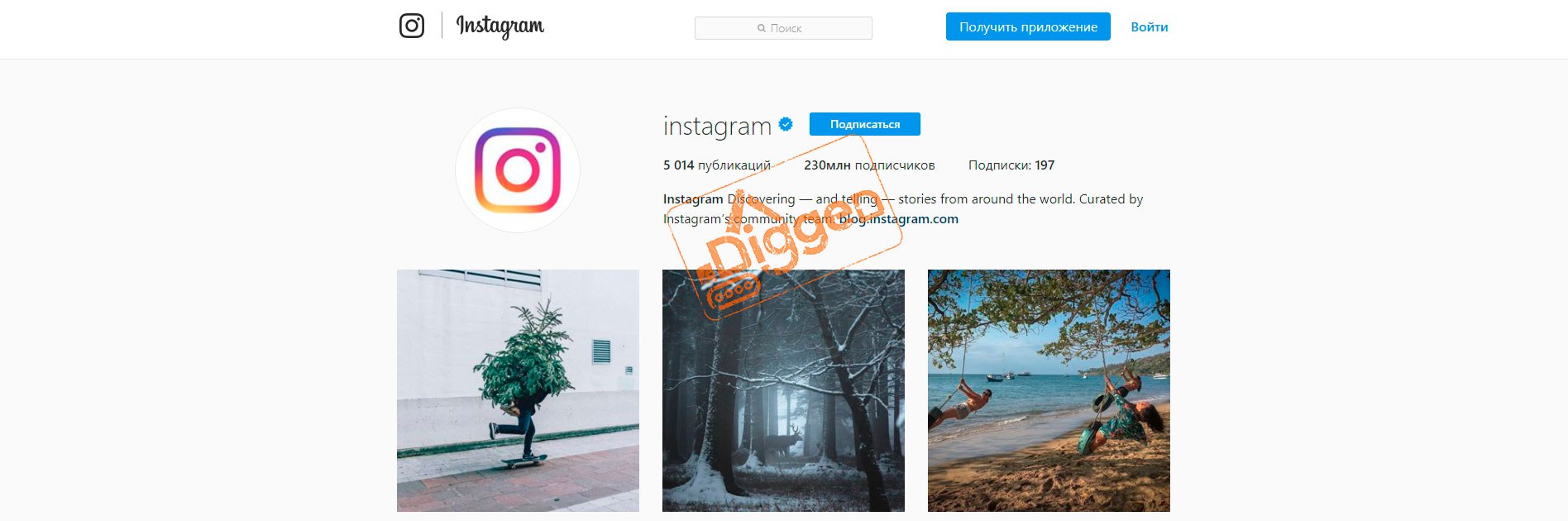This screenshot has height=521, width=1568.
Task: View the 5 014 публикаций count
Action: click(x=717, y=165)
